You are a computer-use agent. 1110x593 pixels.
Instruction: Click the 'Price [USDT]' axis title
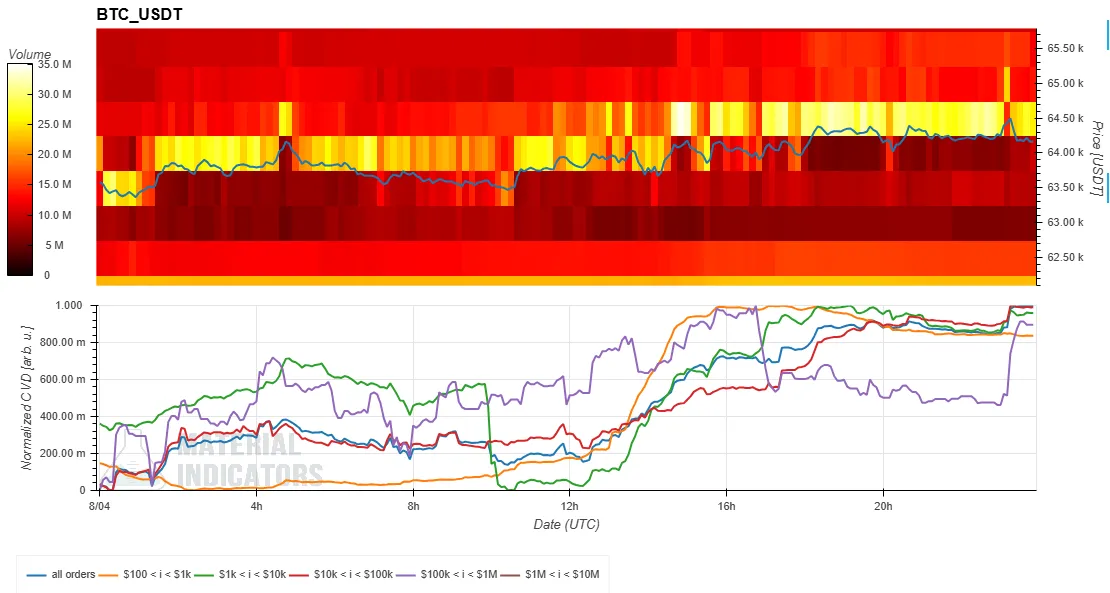1097,159
